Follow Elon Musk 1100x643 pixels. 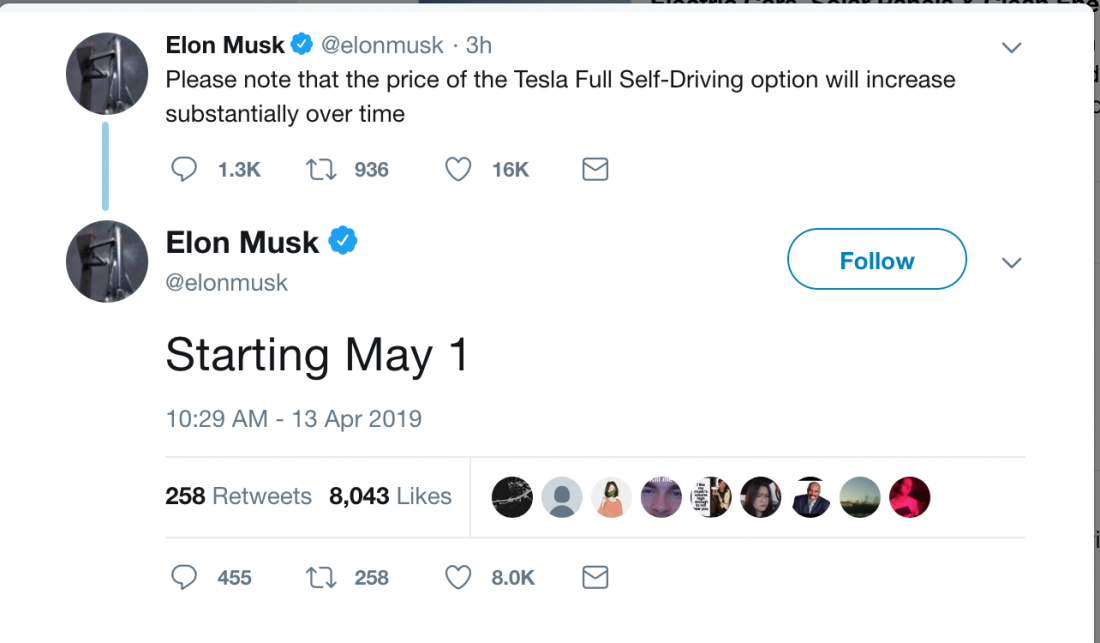[x=877, y=260]
